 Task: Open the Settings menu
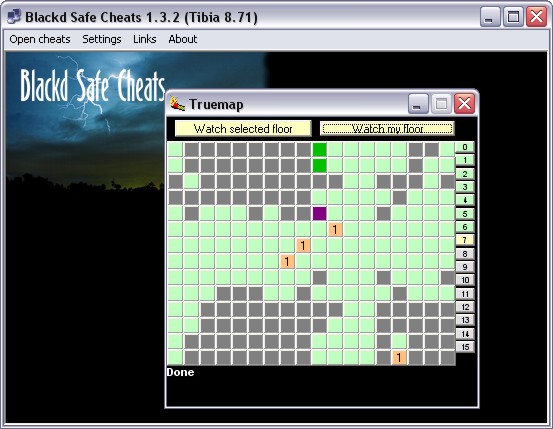tap(102, 39)
